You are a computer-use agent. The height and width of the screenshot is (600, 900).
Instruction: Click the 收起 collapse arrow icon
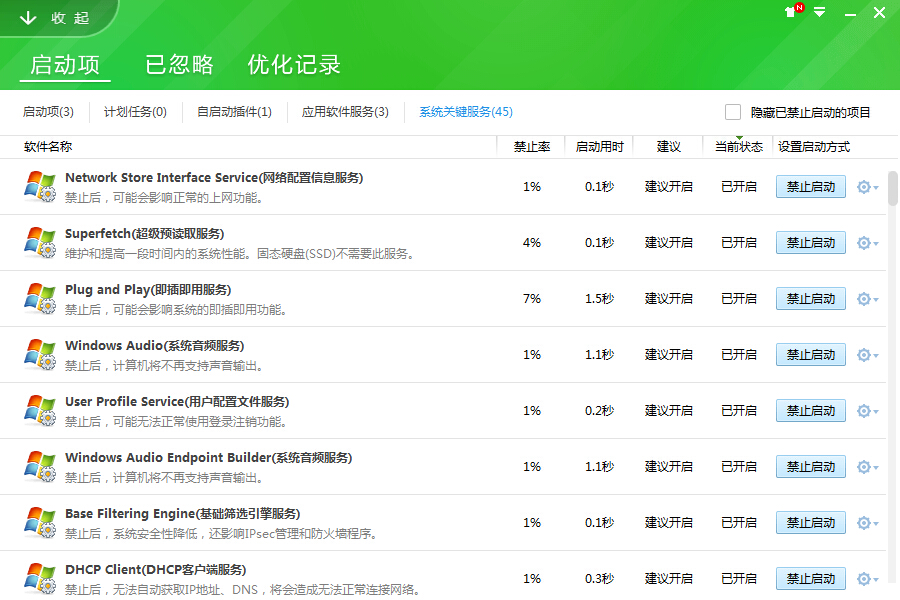(x=28, y=18)
